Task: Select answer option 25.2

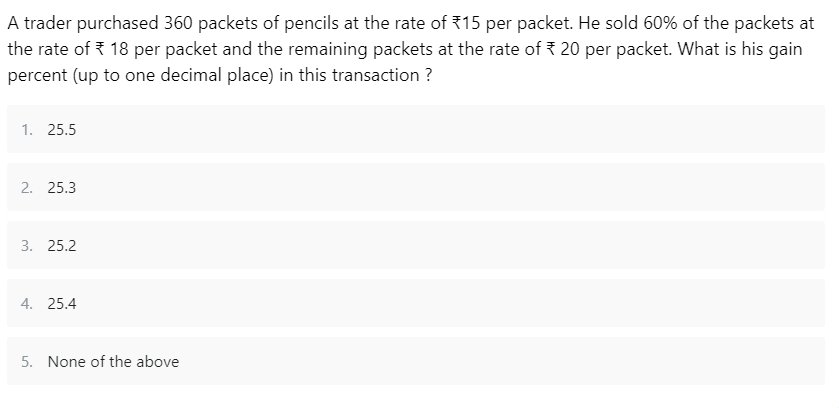Action: (416, 245)
